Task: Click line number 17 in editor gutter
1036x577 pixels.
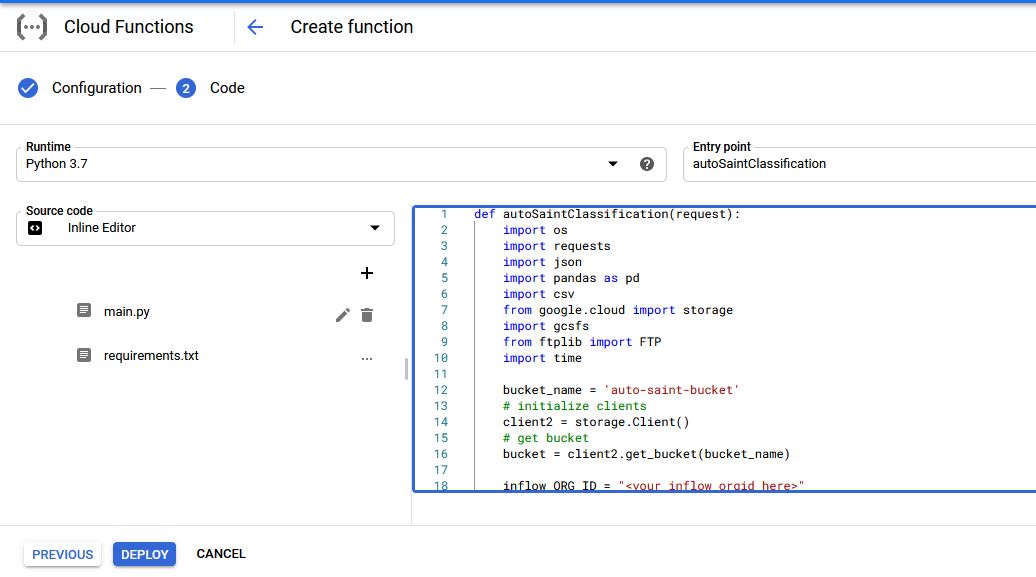Action: 441,470
